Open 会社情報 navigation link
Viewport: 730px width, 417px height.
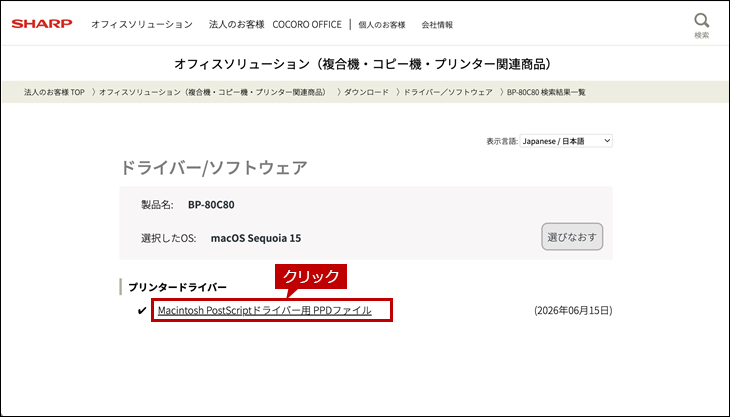click(437, 25)
